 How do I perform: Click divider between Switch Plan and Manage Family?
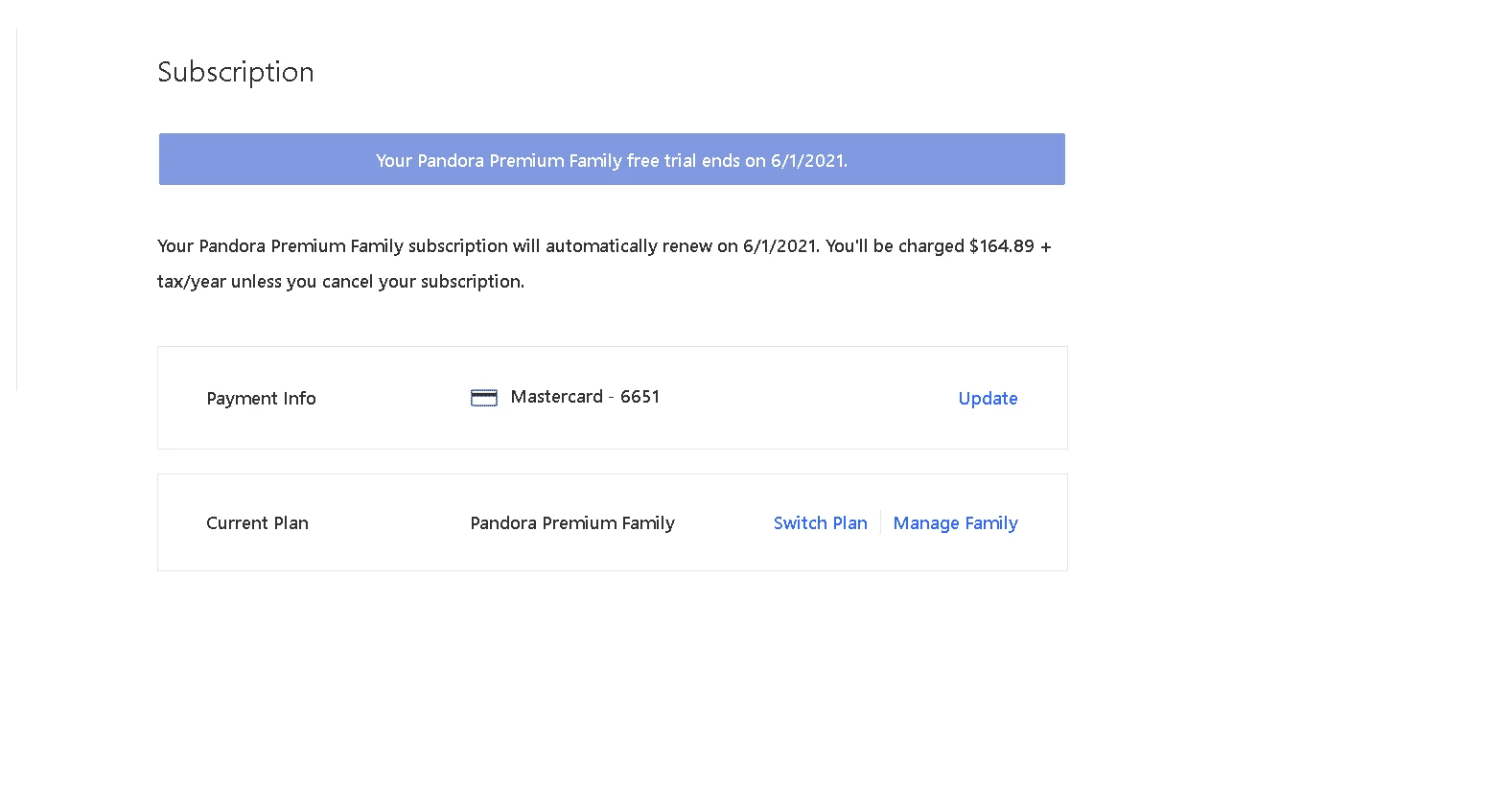(880, 522)
